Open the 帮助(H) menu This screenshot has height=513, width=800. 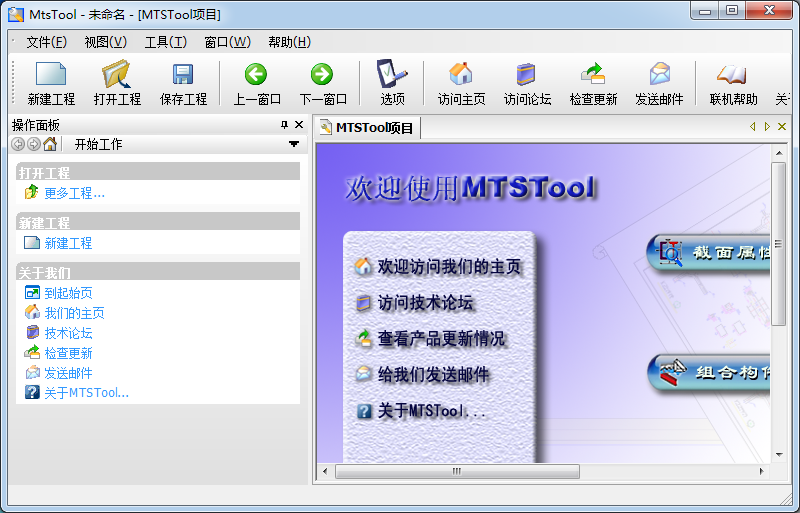[x=289, y=42]
